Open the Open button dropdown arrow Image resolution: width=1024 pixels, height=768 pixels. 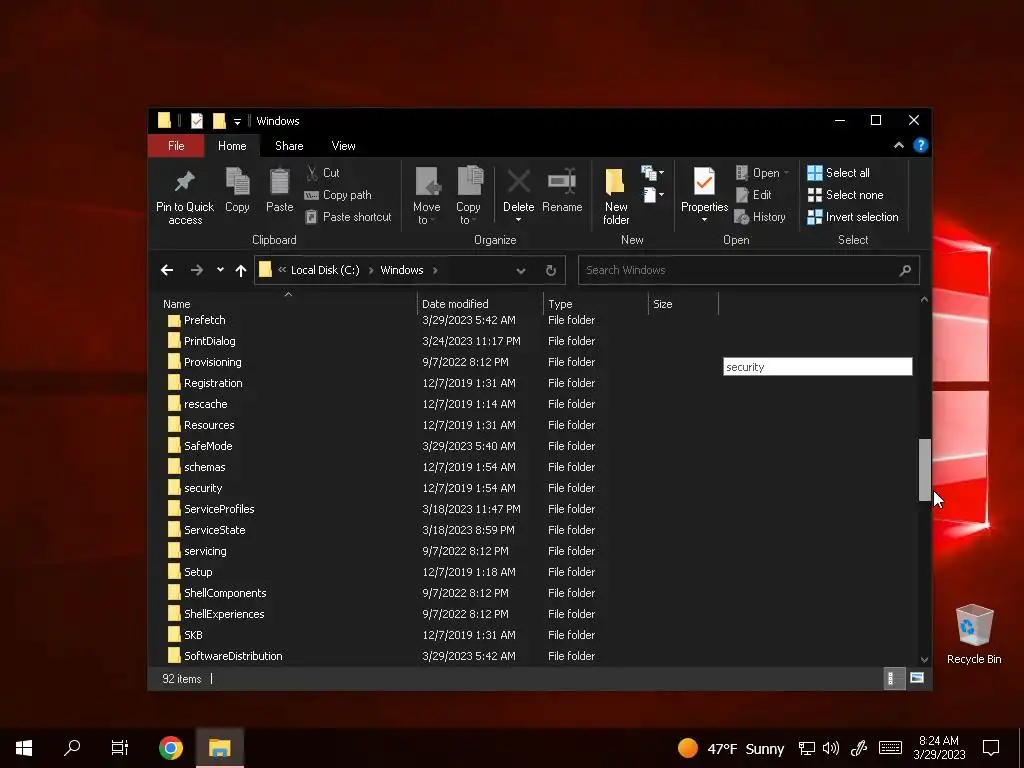786,173
